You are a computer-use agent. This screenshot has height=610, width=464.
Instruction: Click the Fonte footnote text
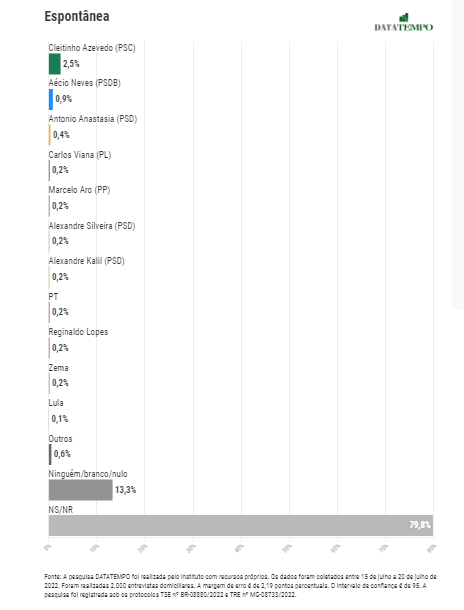(x=240, y=585)
